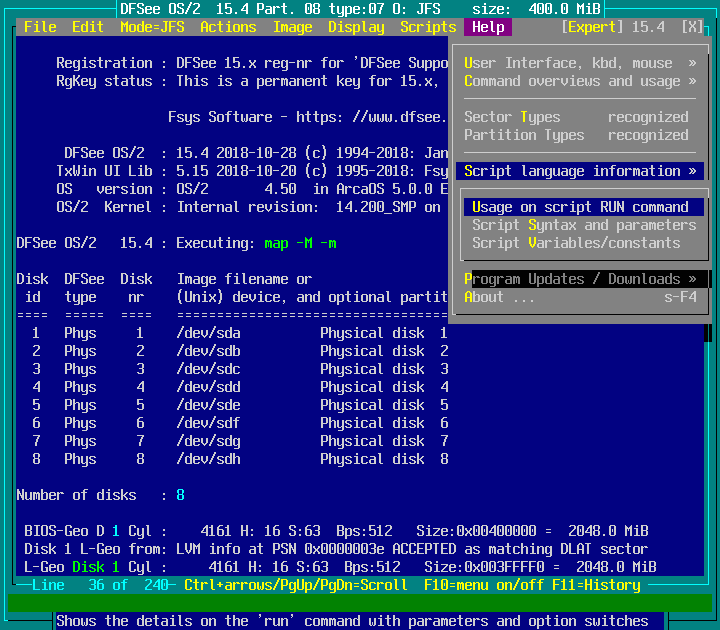The width and height of the screenshot is (720, 630).
Task: Select Partition Types recognized
Action: point(580,135)
